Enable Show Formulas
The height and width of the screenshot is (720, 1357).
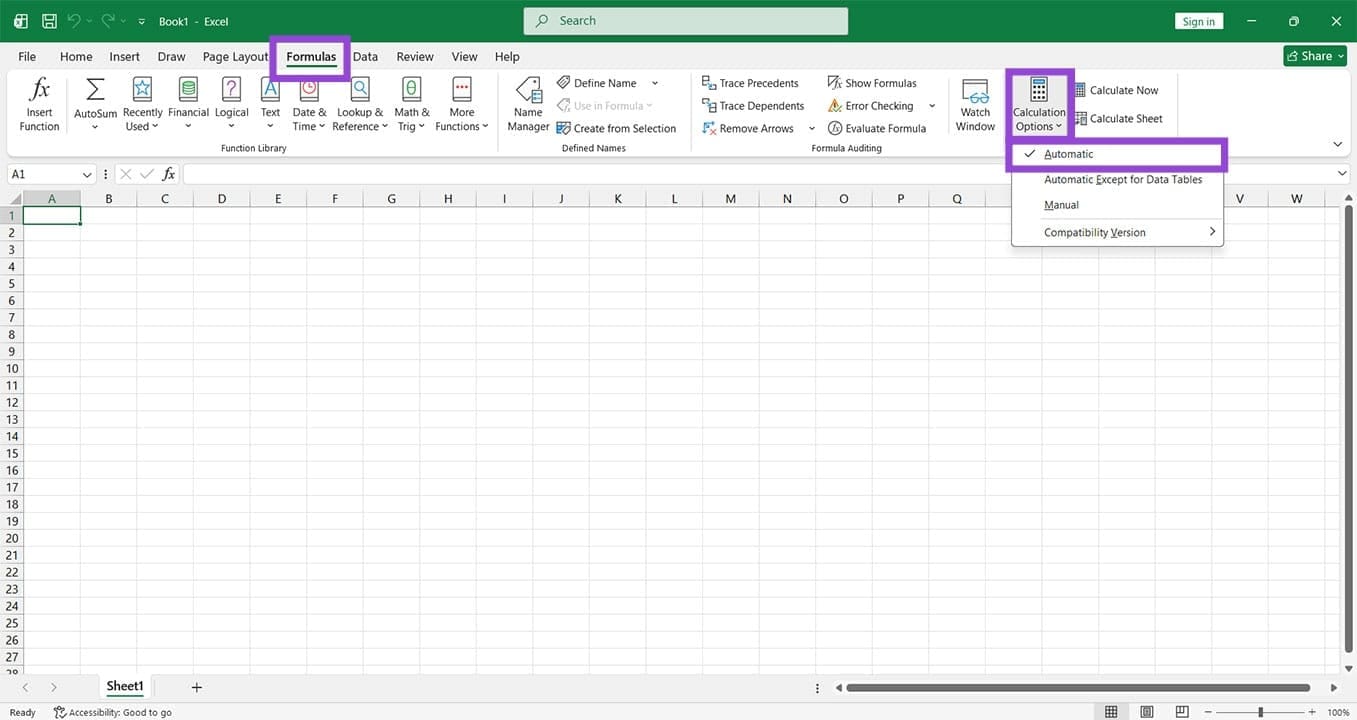[872, 82]
